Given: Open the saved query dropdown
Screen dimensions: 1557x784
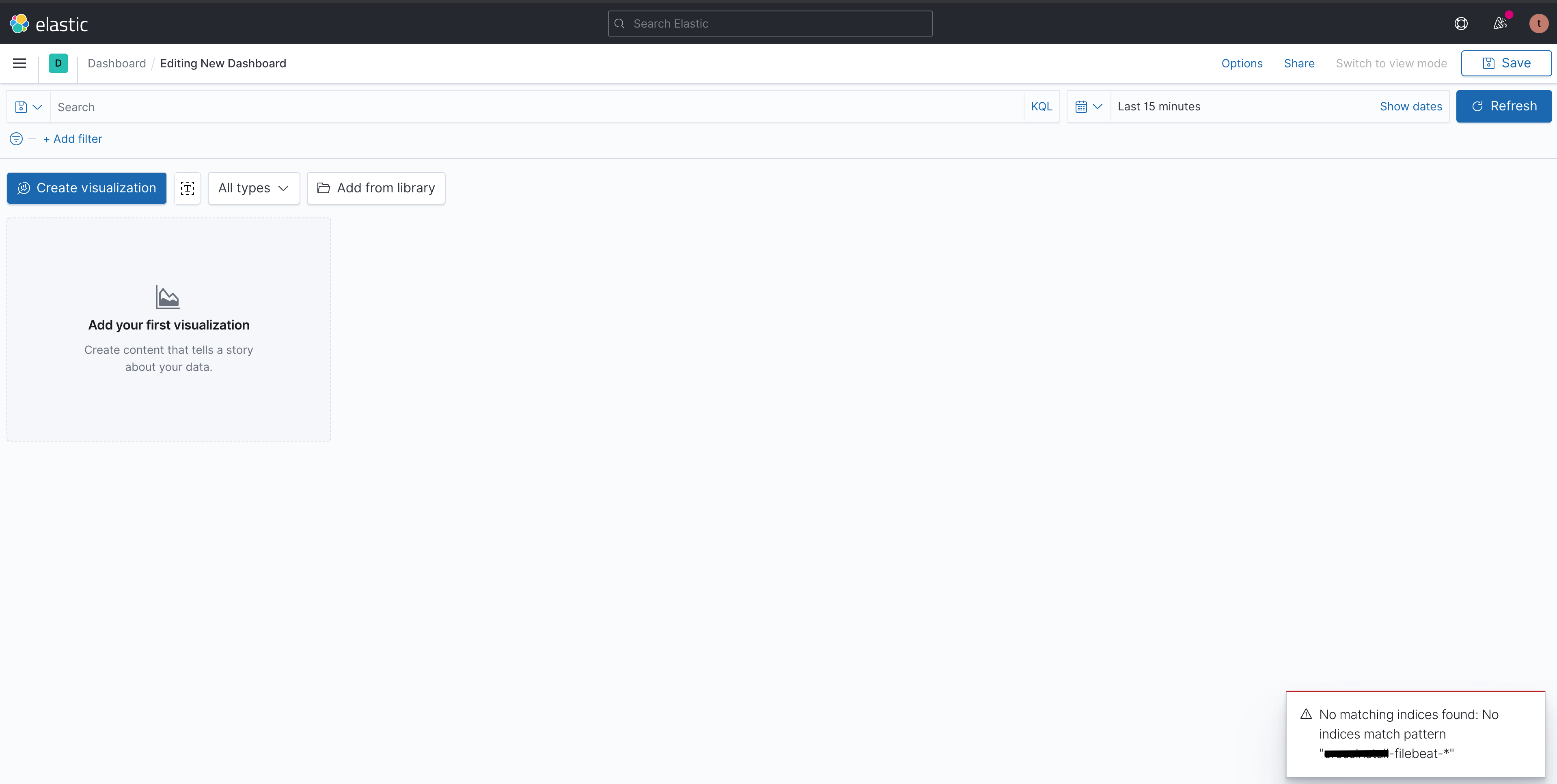Looking at the screenshot, I should point(28,107).
